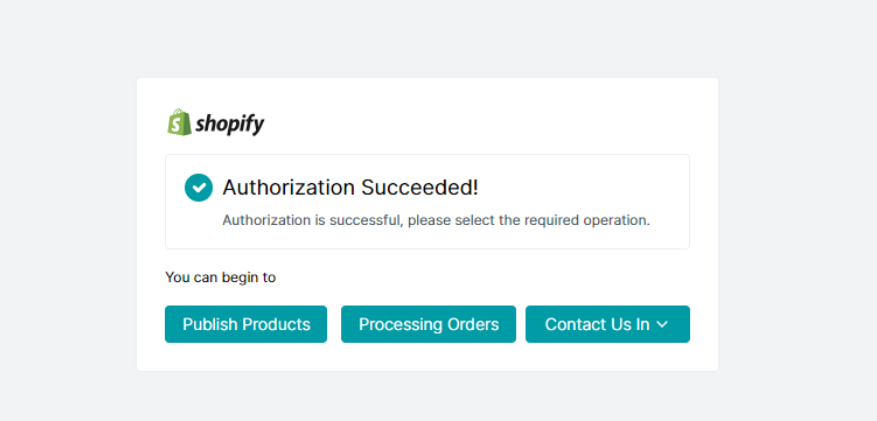877x421 pixels.
Task: Click the teal checkmark success icon
Action: coord(198,187)
